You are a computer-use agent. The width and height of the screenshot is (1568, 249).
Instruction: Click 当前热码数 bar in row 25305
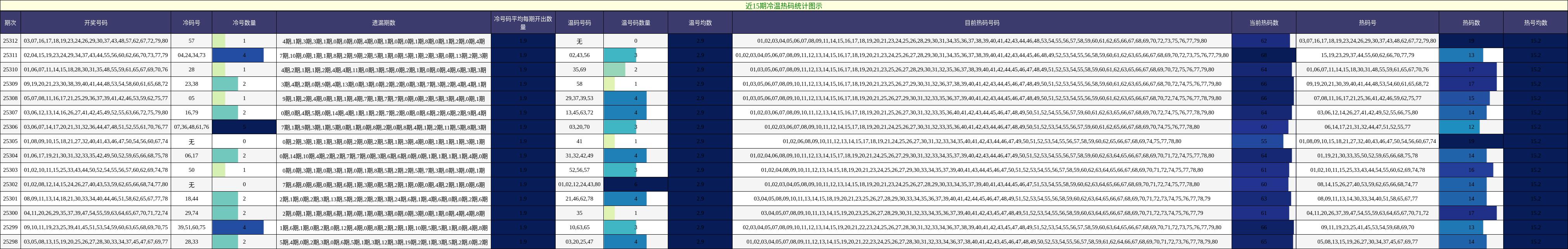[x=1258, y=141]
